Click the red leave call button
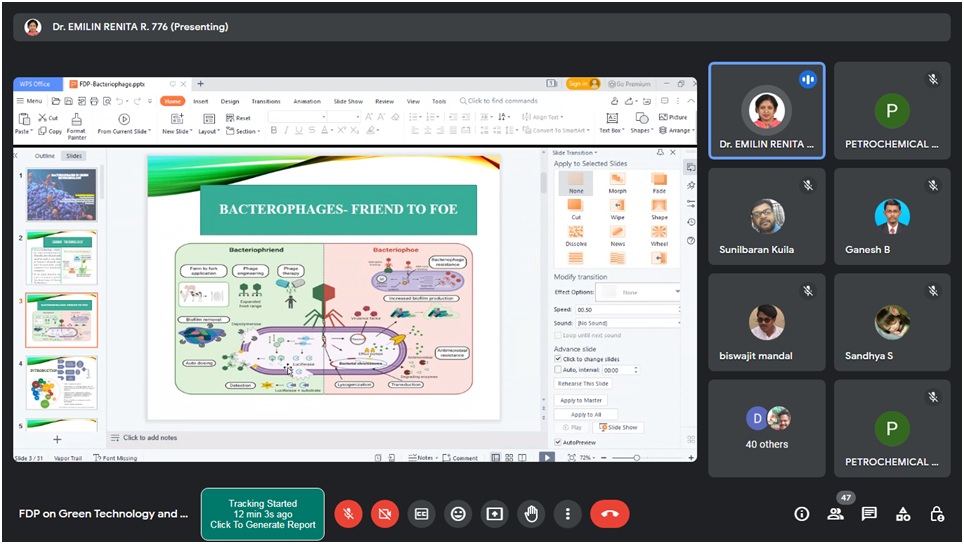964x544 pixels. pos(609,514)
